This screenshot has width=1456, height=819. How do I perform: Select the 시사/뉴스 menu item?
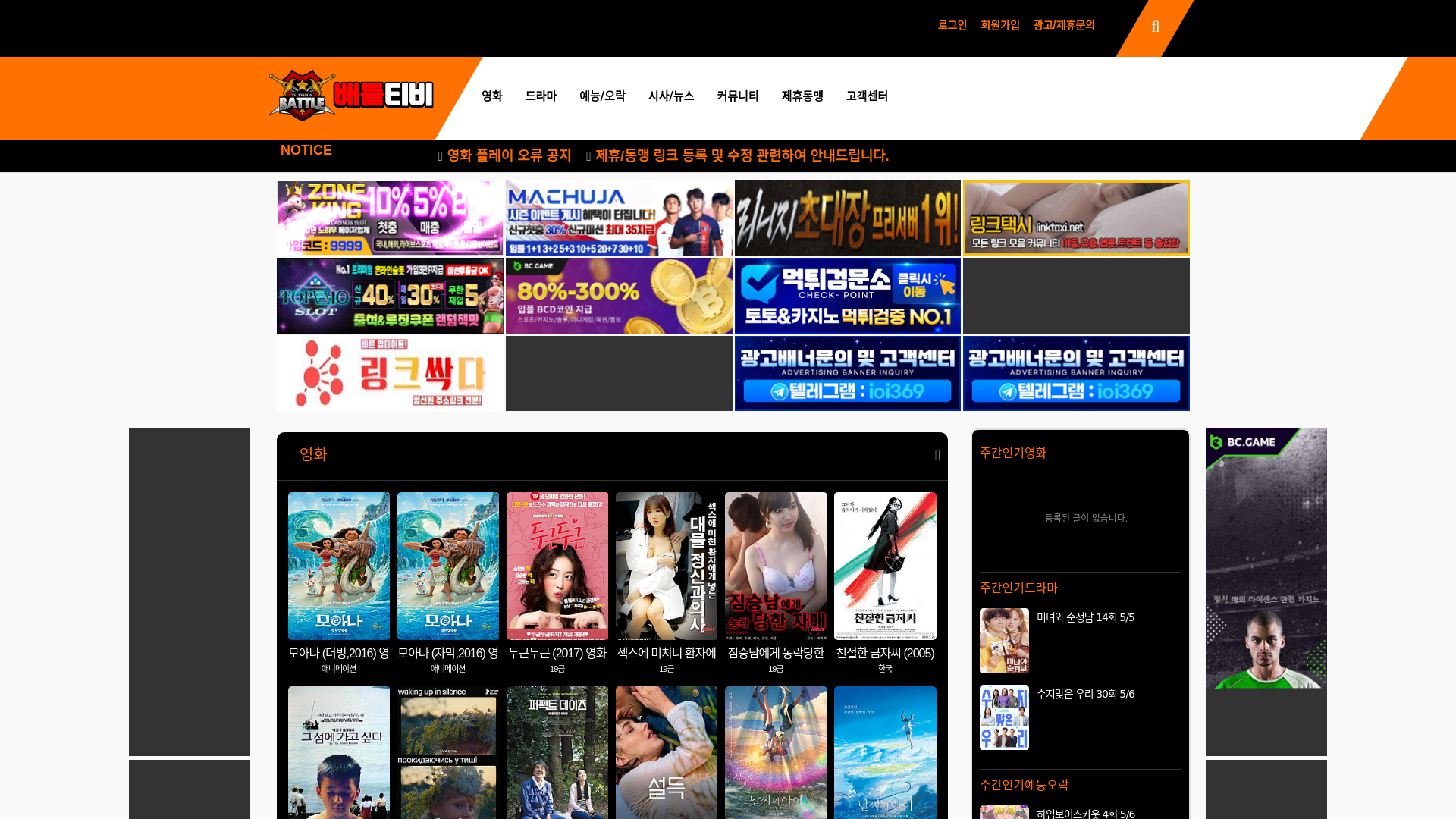(x=671, y=96)
